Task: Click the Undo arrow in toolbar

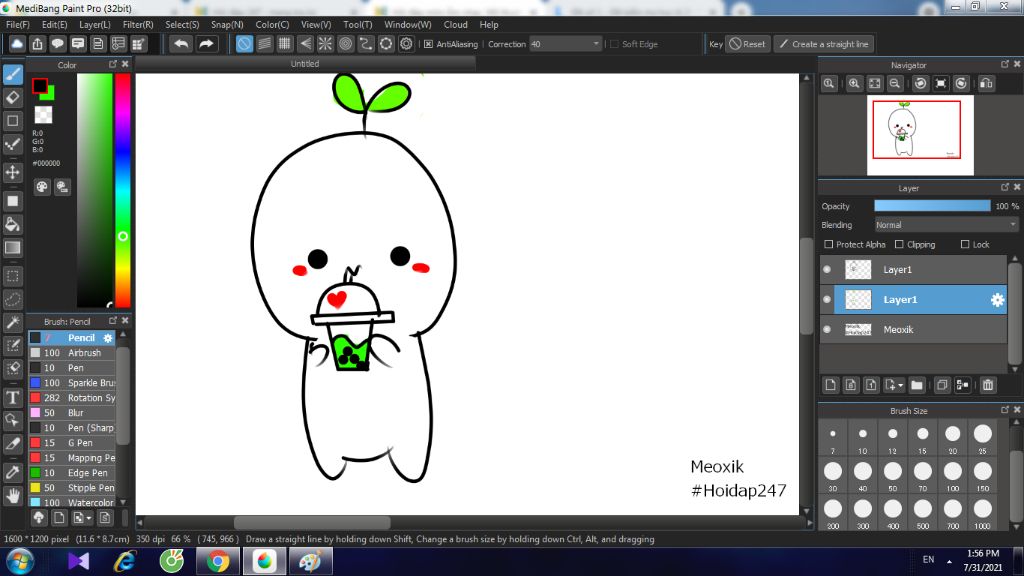Action: tap(181, 44)
